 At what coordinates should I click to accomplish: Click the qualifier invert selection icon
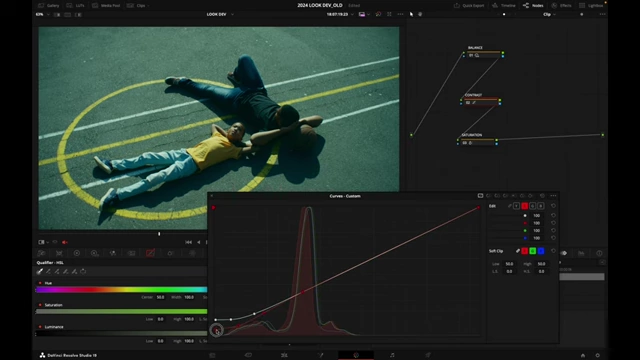coord(83,271)
